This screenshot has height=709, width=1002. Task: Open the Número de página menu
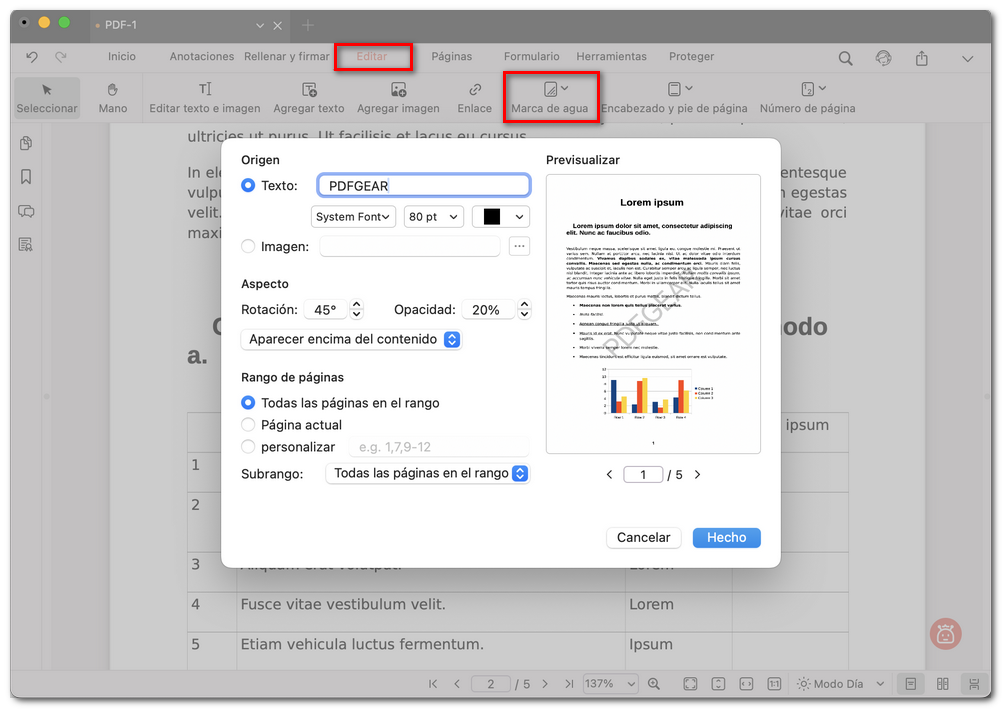pyautogui.click(x=807, y=98)
